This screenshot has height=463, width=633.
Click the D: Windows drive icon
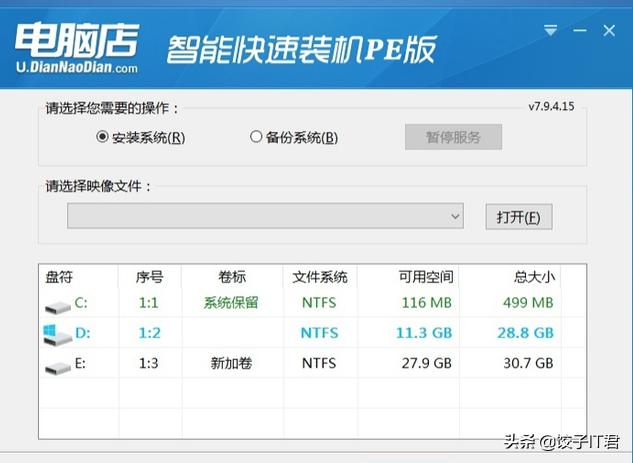57,335
